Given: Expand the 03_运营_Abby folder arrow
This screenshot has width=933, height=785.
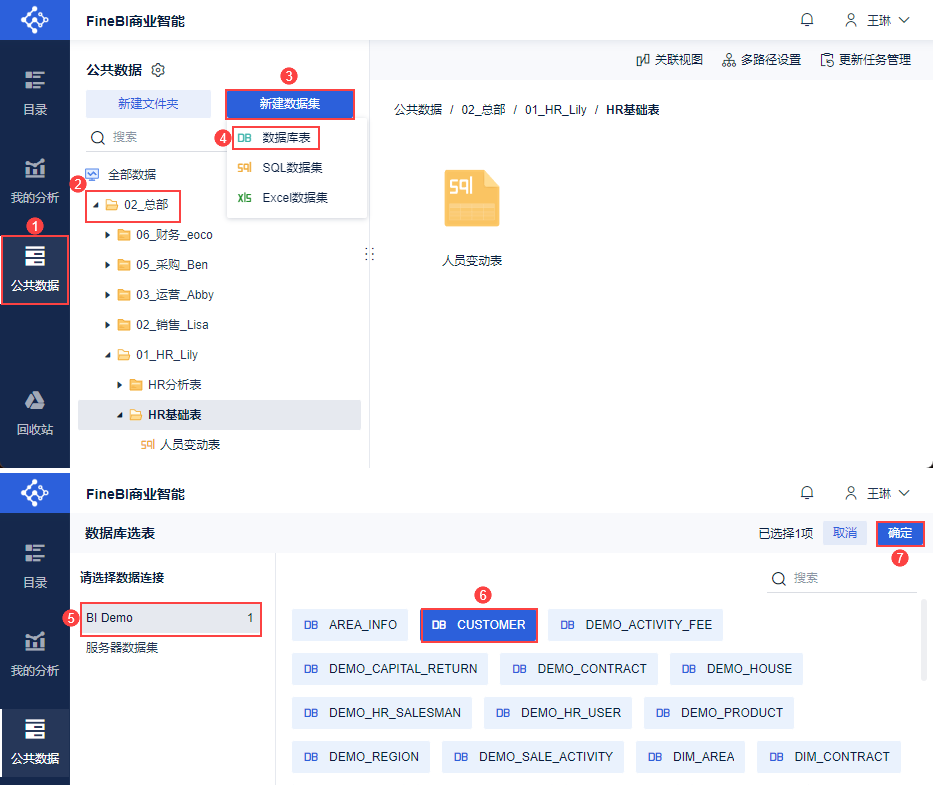Looking at the screenshot, I should [x=108, y=295].
